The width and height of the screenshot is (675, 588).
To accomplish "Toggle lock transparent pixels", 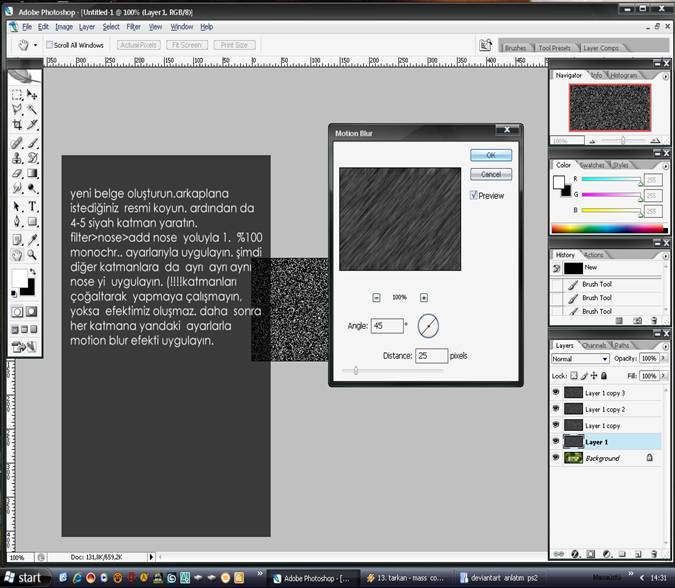I will [x=574, y=376].
